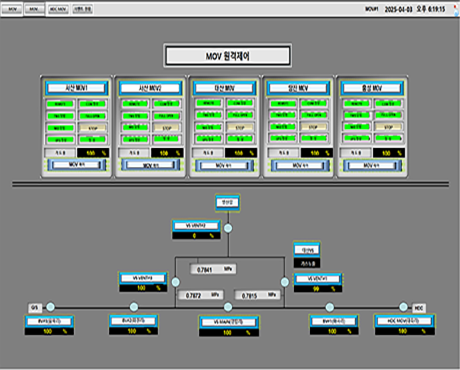Click the valve circle beside VS VENT#2
The height and width of the screenshot is (370, 460).
coord(228,228)
